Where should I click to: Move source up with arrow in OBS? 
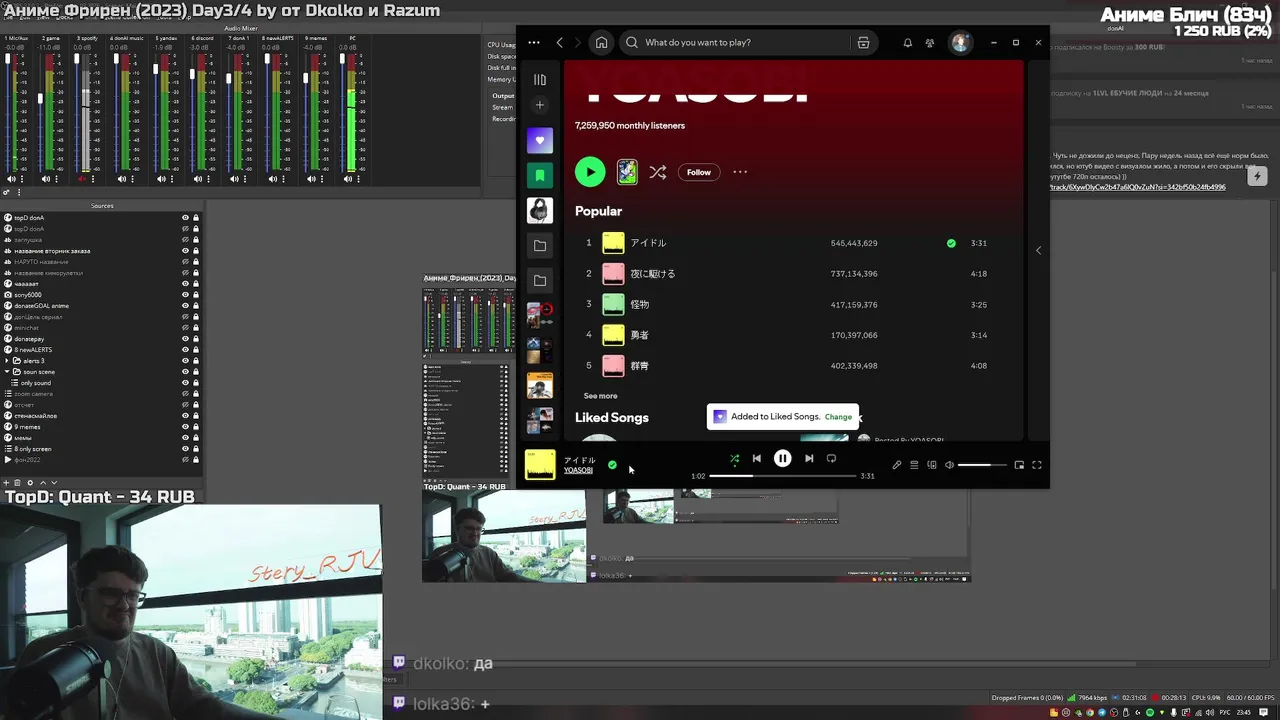pos(42,483)
